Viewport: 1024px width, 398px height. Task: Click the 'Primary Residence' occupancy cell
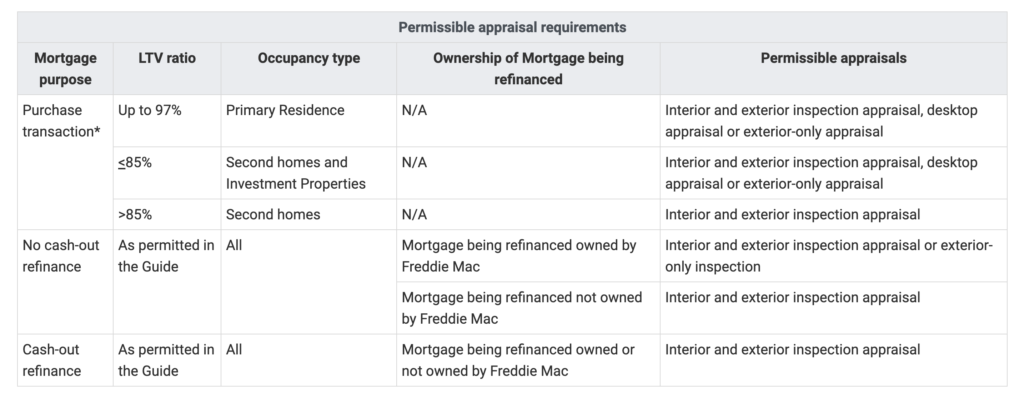[308, 121]
